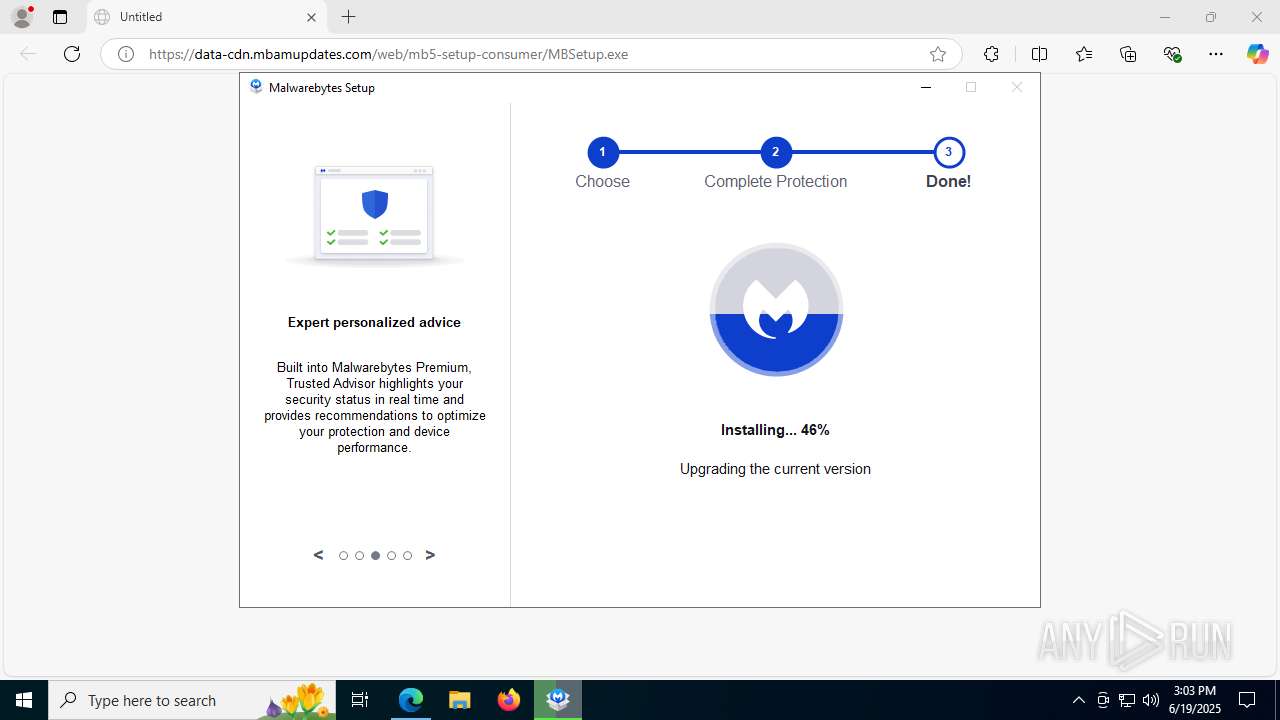1280x720 pixels.
Task: Open Settings and more ellipsis menu
Action: pyautogui.click(x=1216, y=54)
